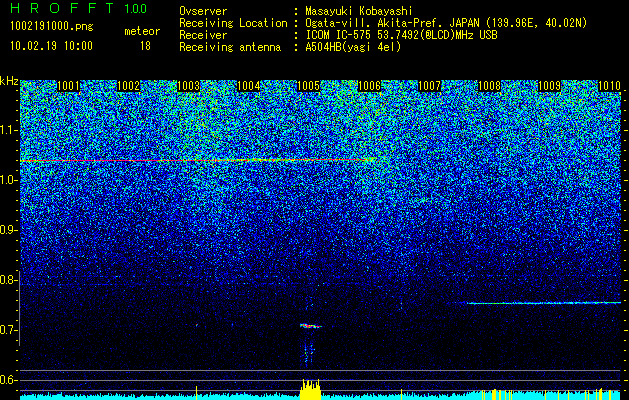Screen dimensions: 629x400
Task: Click the red carrier line near 1.04 kHz
Action: coord(199,160)
